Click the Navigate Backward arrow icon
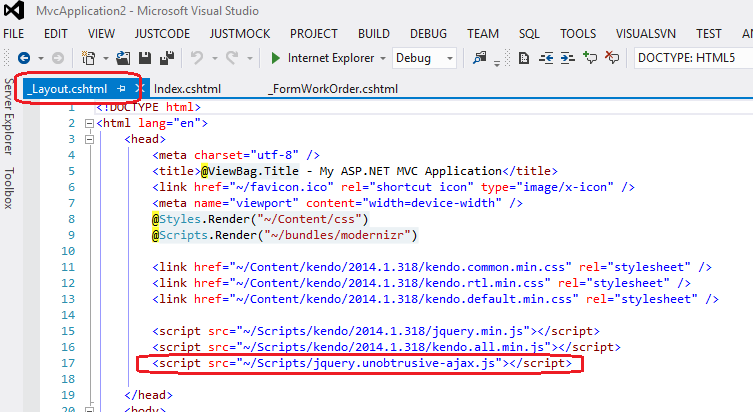753x412 pixels. pos(24,58)
